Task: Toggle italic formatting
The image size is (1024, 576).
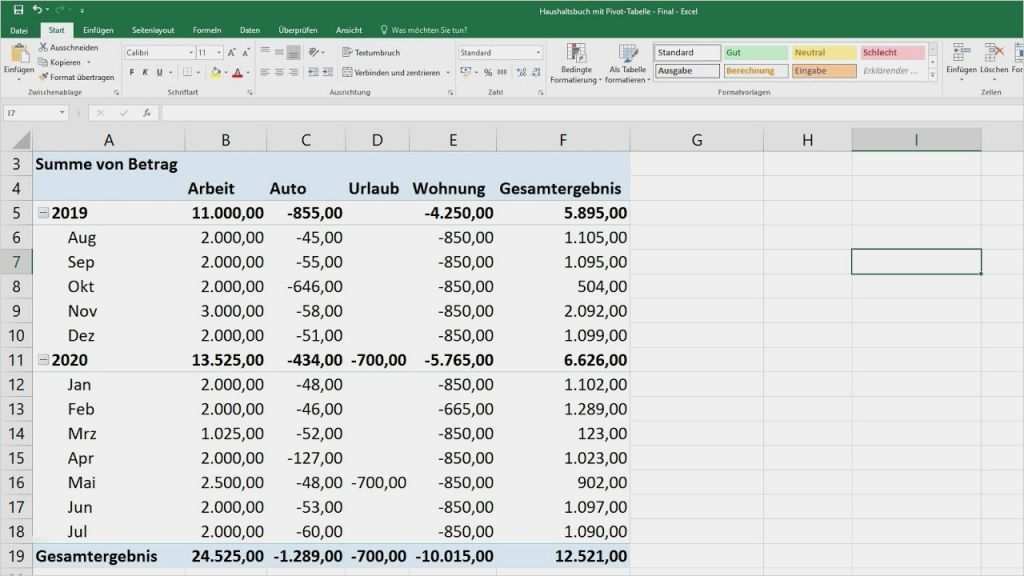Action: 145,71
